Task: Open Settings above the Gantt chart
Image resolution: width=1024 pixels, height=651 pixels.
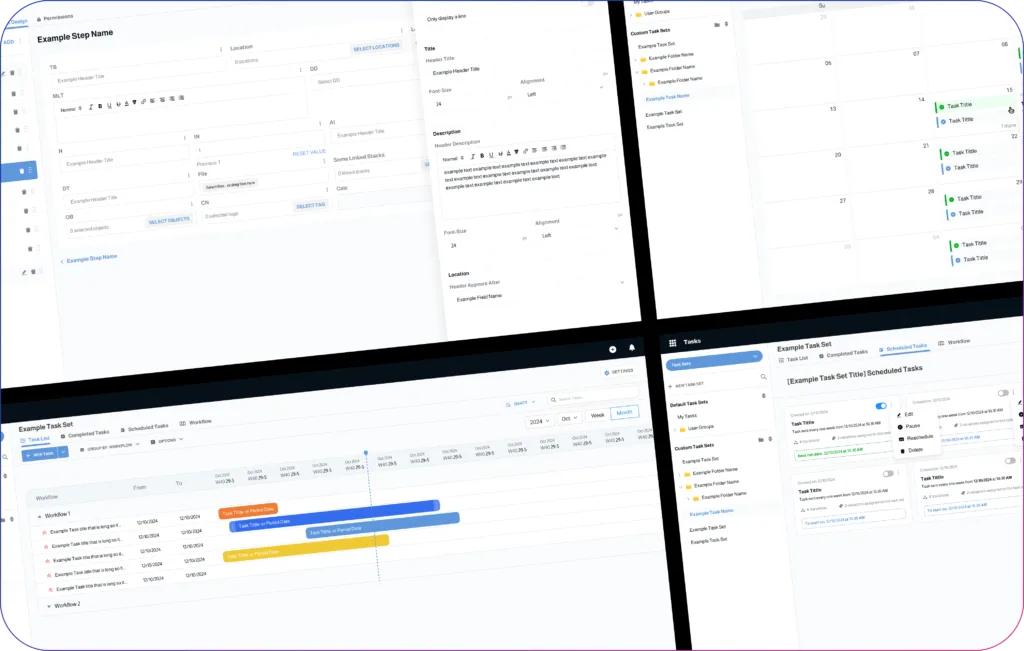Action: (x=618, y=372)
